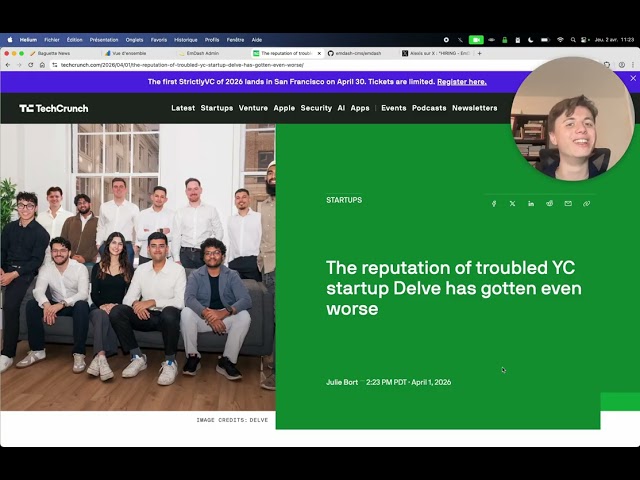Share article on Reddit
Image resolution: width=640 pixels, height=480 pixels.
coord(549,203)
